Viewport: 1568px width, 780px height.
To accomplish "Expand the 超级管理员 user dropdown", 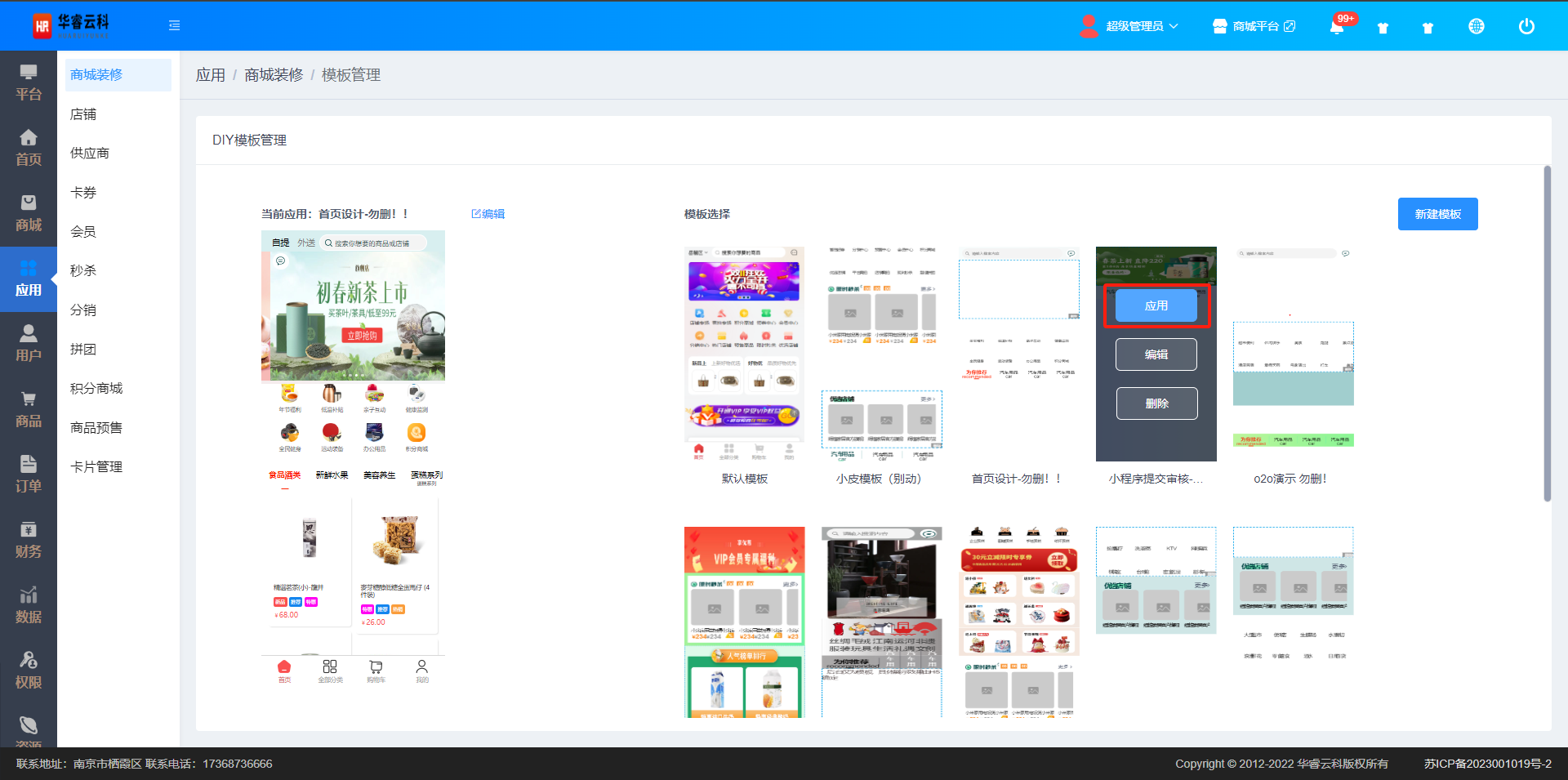I will click(x=1132, y=26).
